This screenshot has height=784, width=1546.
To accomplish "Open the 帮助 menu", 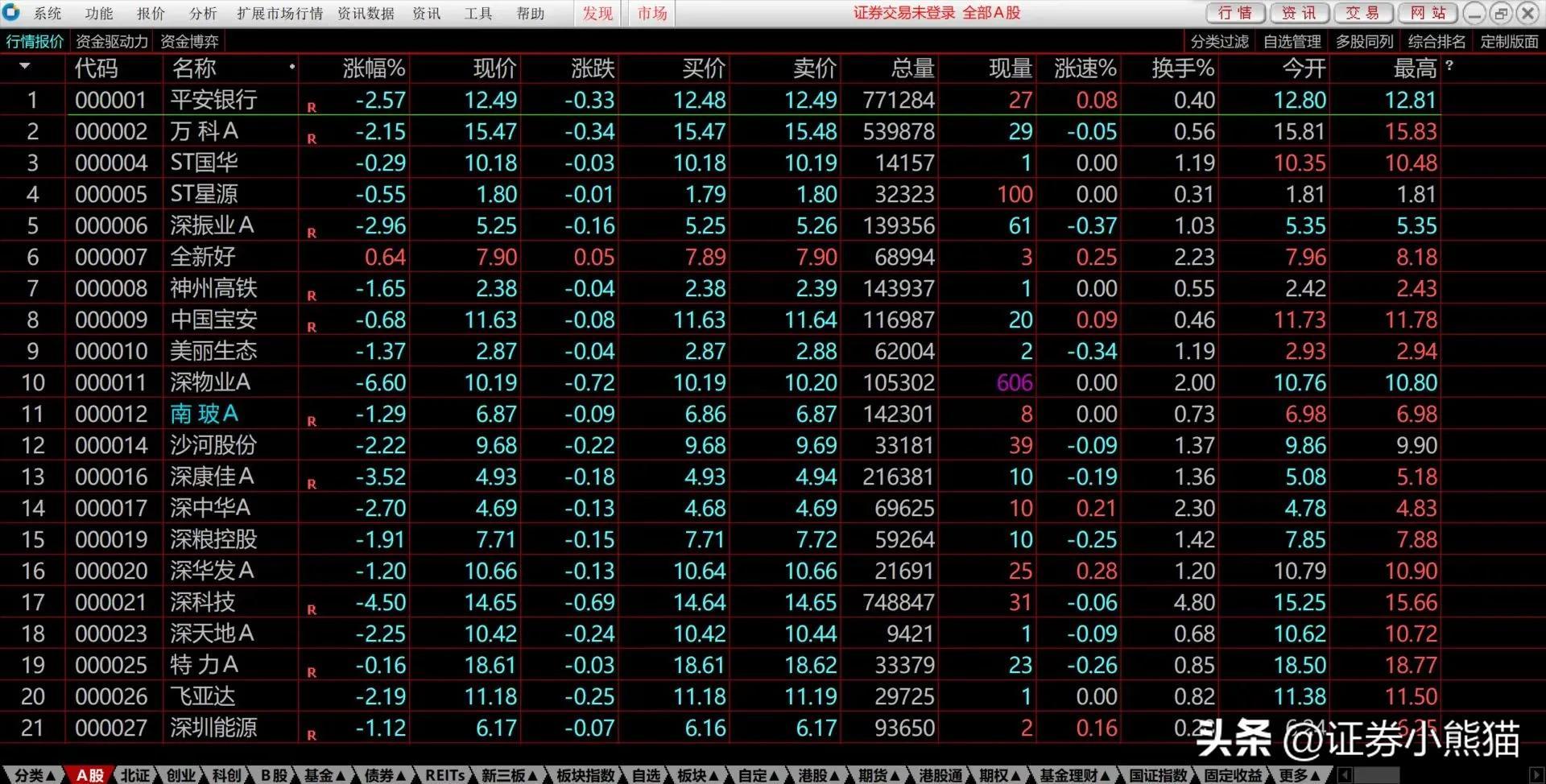I will point(531,13).
